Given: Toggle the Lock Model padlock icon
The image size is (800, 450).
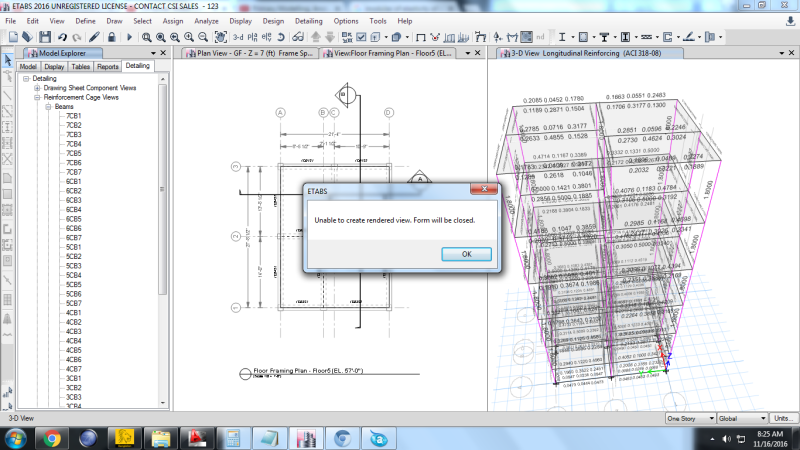Looking at the screenshot, I should click(x=111, y=37).
